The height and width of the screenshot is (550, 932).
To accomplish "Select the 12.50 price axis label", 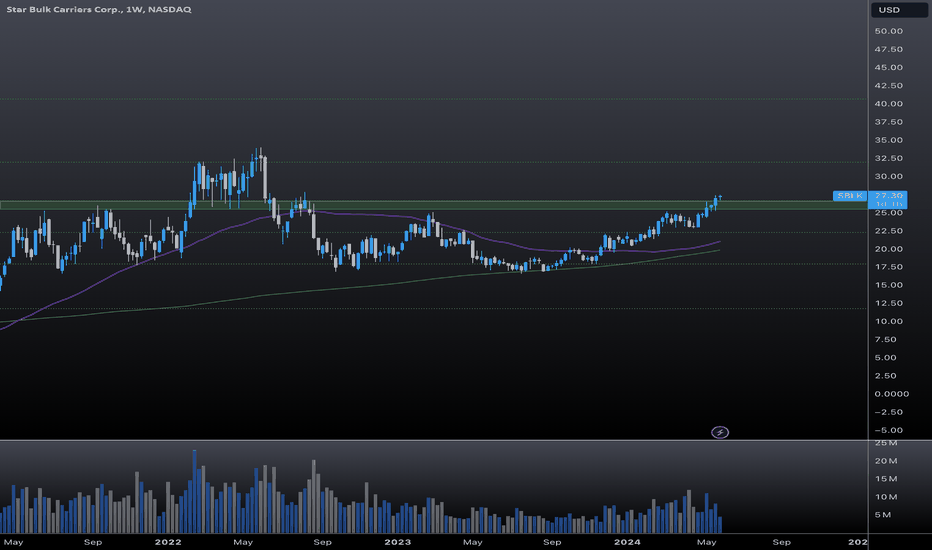I will pos(888,303).
